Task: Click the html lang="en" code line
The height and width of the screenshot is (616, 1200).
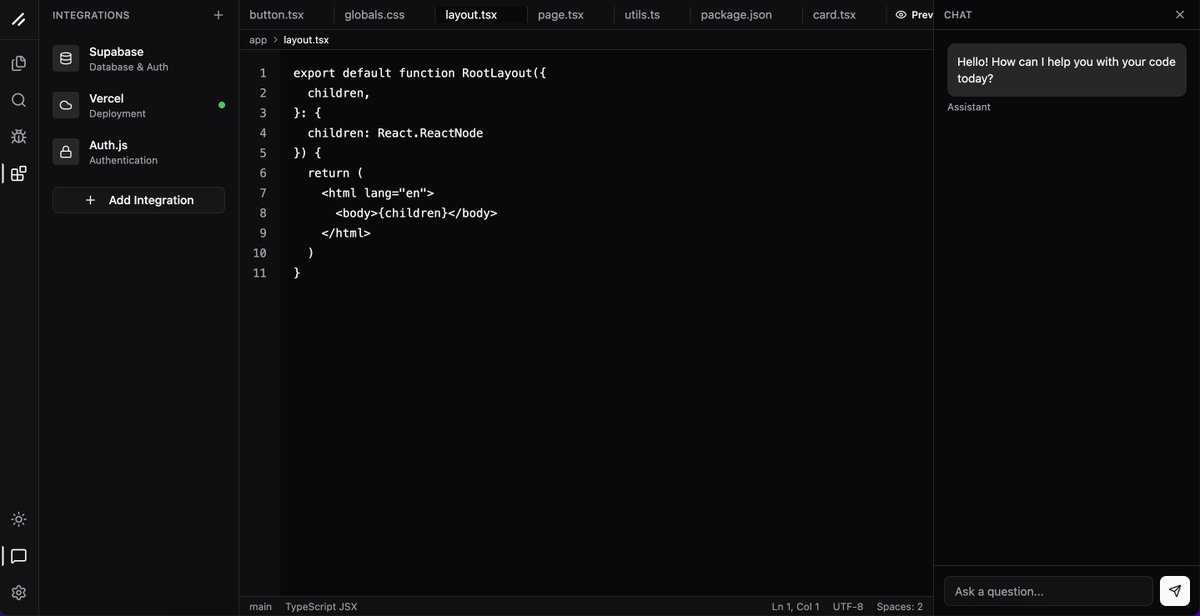Action: point(378,193)
